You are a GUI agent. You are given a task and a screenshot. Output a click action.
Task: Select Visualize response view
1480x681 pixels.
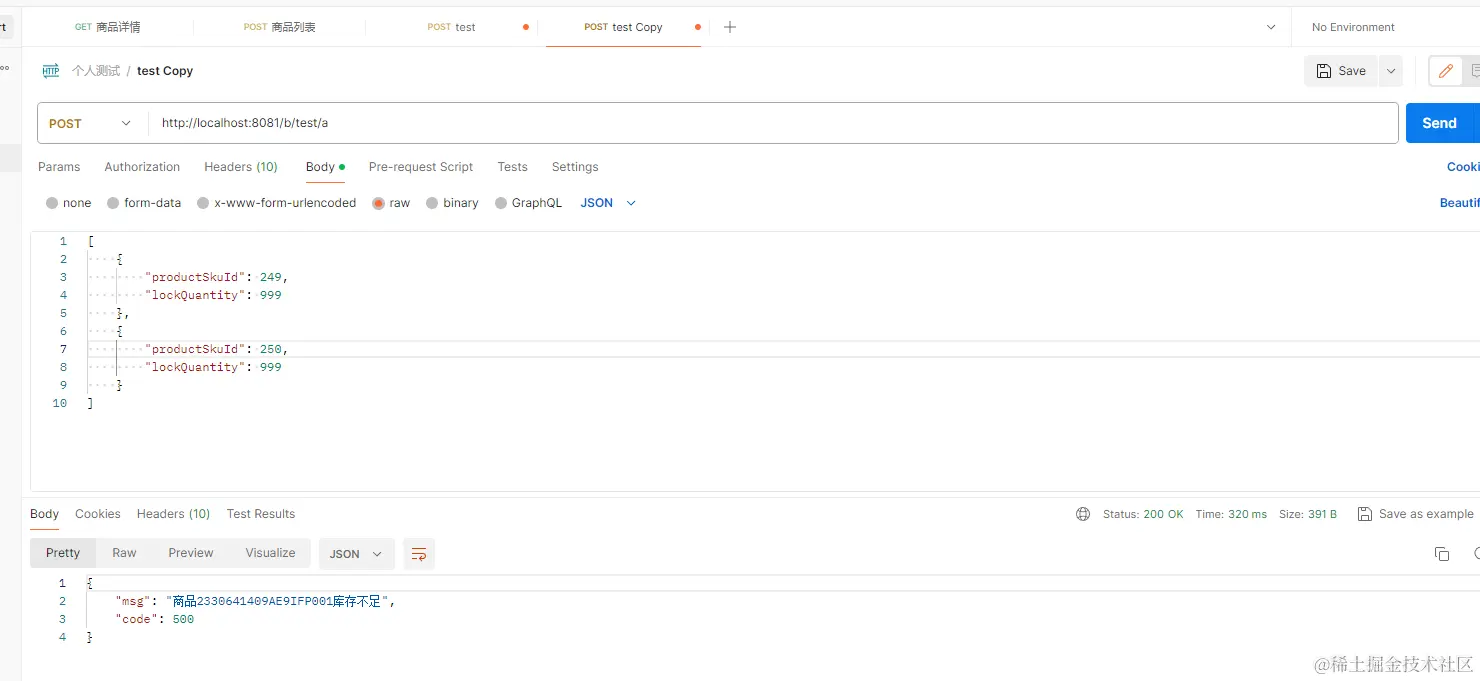click(270, 553)
